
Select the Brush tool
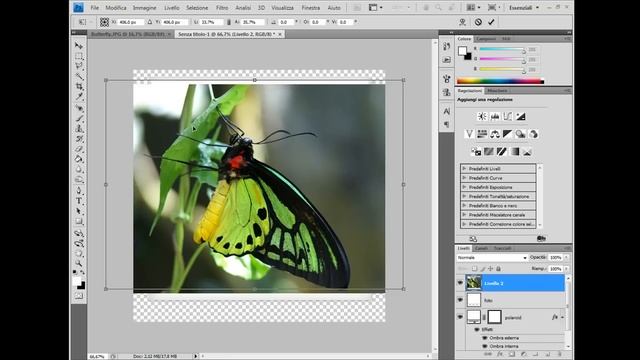[x=79, y=118]
